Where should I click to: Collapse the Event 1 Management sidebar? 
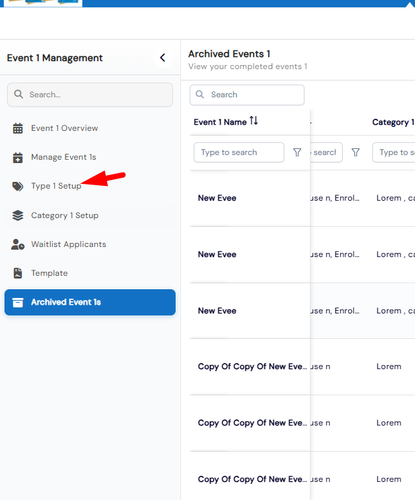click(x=163, y=58)
